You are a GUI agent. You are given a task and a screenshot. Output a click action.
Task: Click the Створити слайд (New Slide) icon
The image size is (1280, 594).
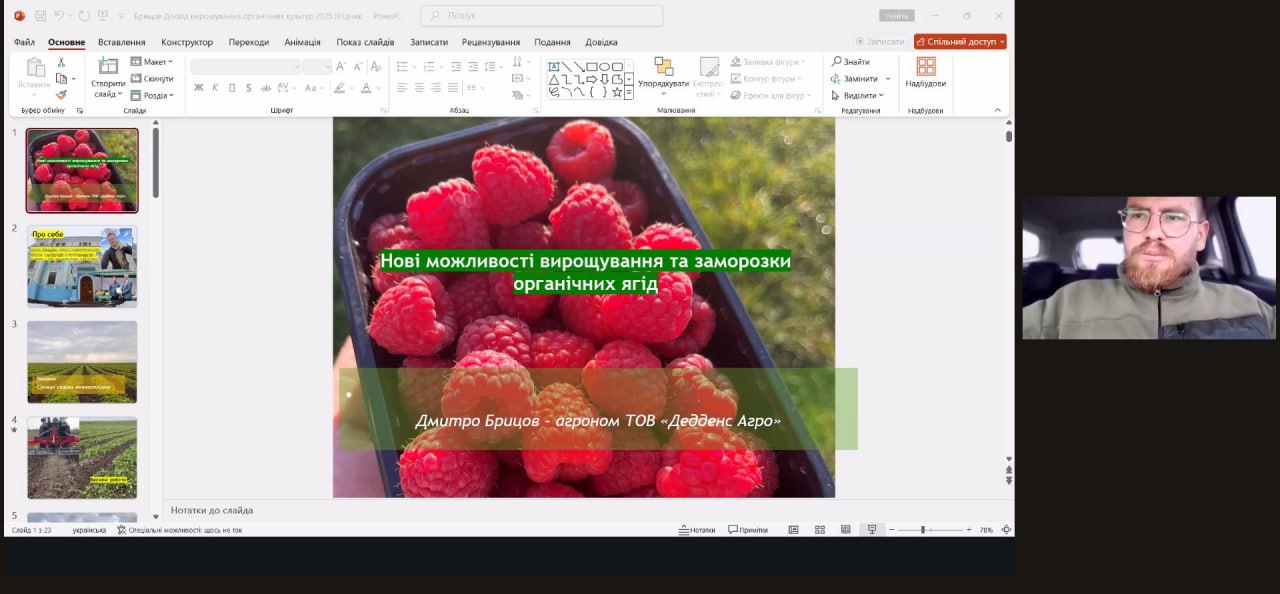[107, 67]
